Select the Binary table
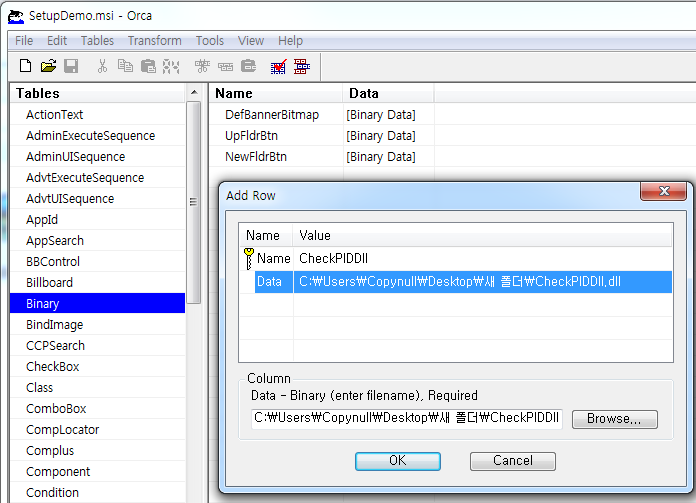 pos(98,304)
